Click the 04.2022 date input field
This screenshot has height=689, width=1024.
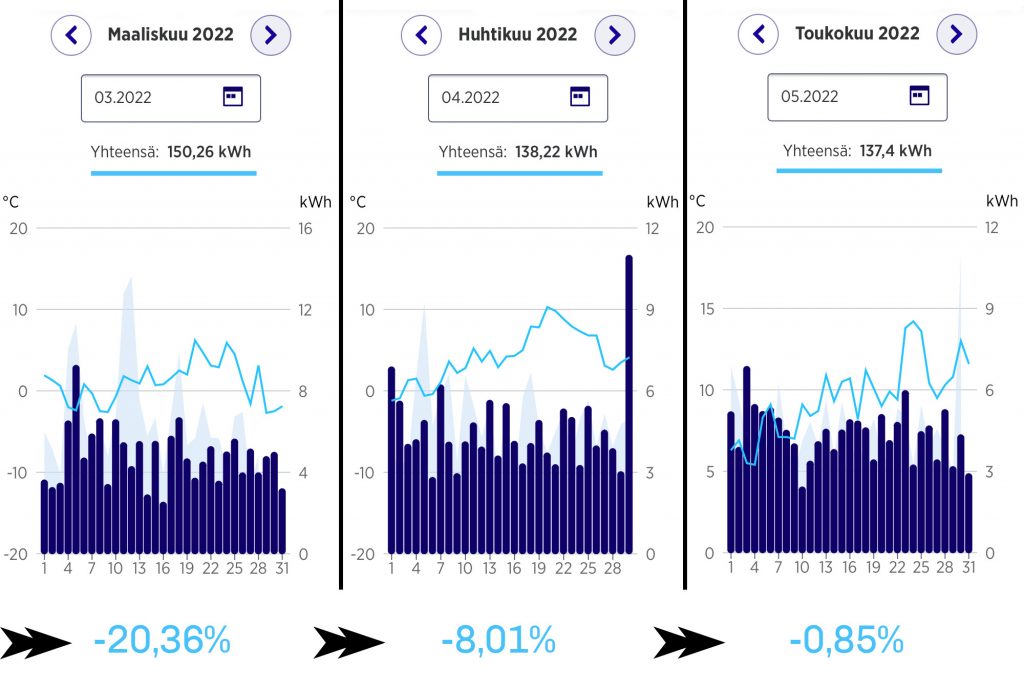518,98
